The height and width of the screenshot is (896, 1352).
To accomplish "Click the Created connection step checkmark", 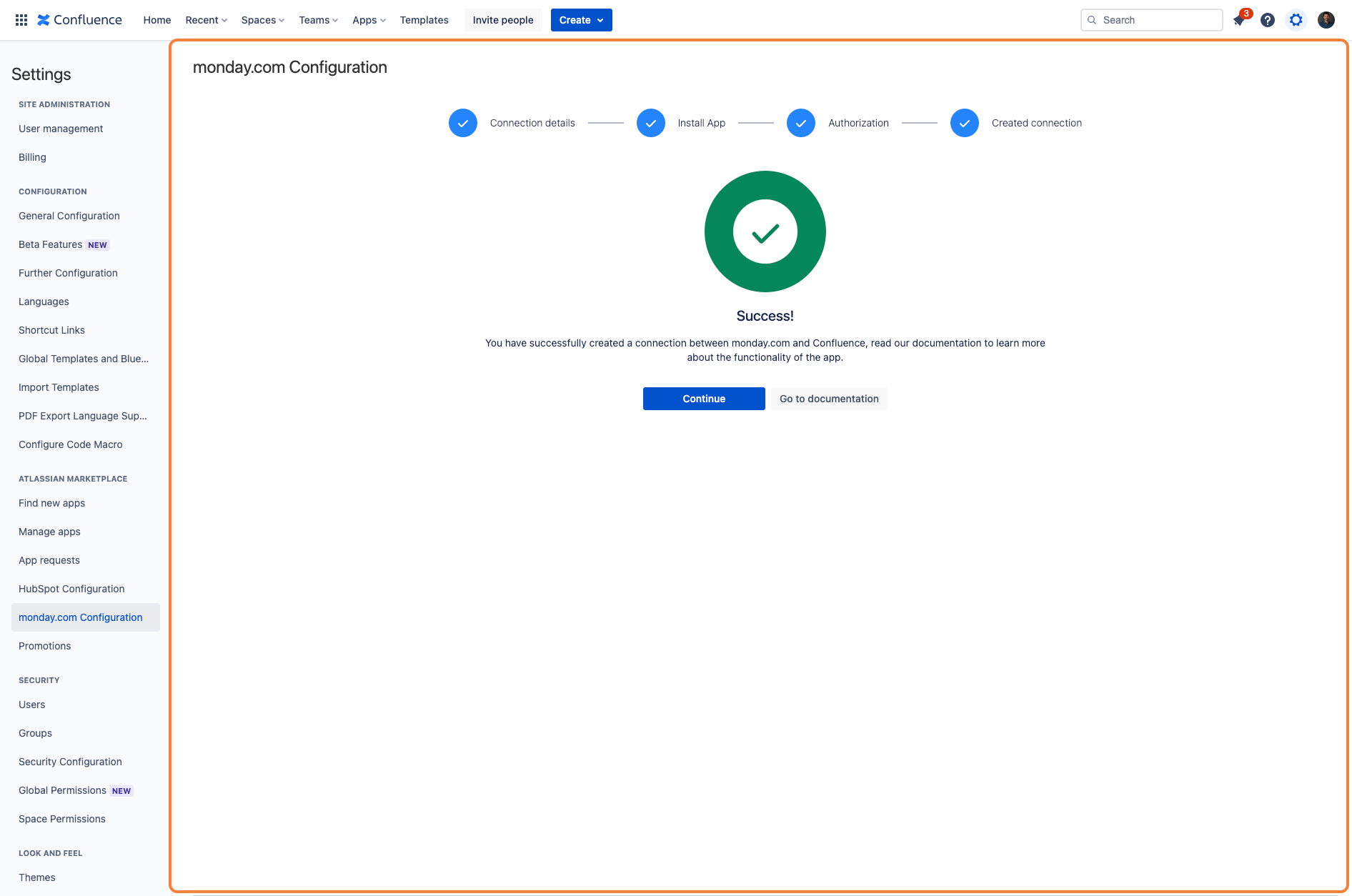I will (965, 123).
